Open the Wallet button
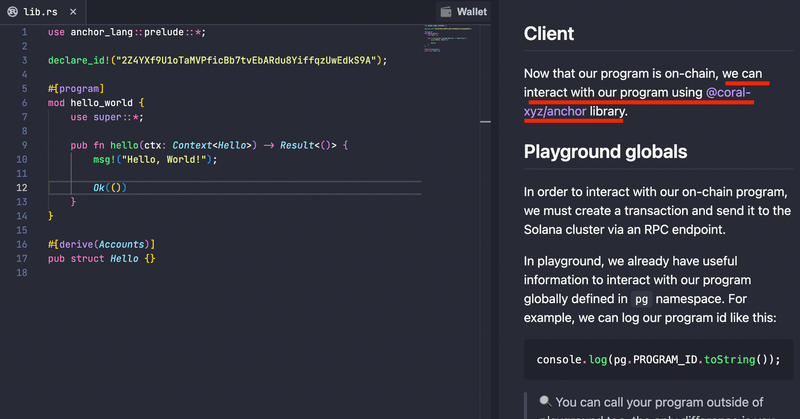This screenshot has width=800, height=419. coord(463,12)
